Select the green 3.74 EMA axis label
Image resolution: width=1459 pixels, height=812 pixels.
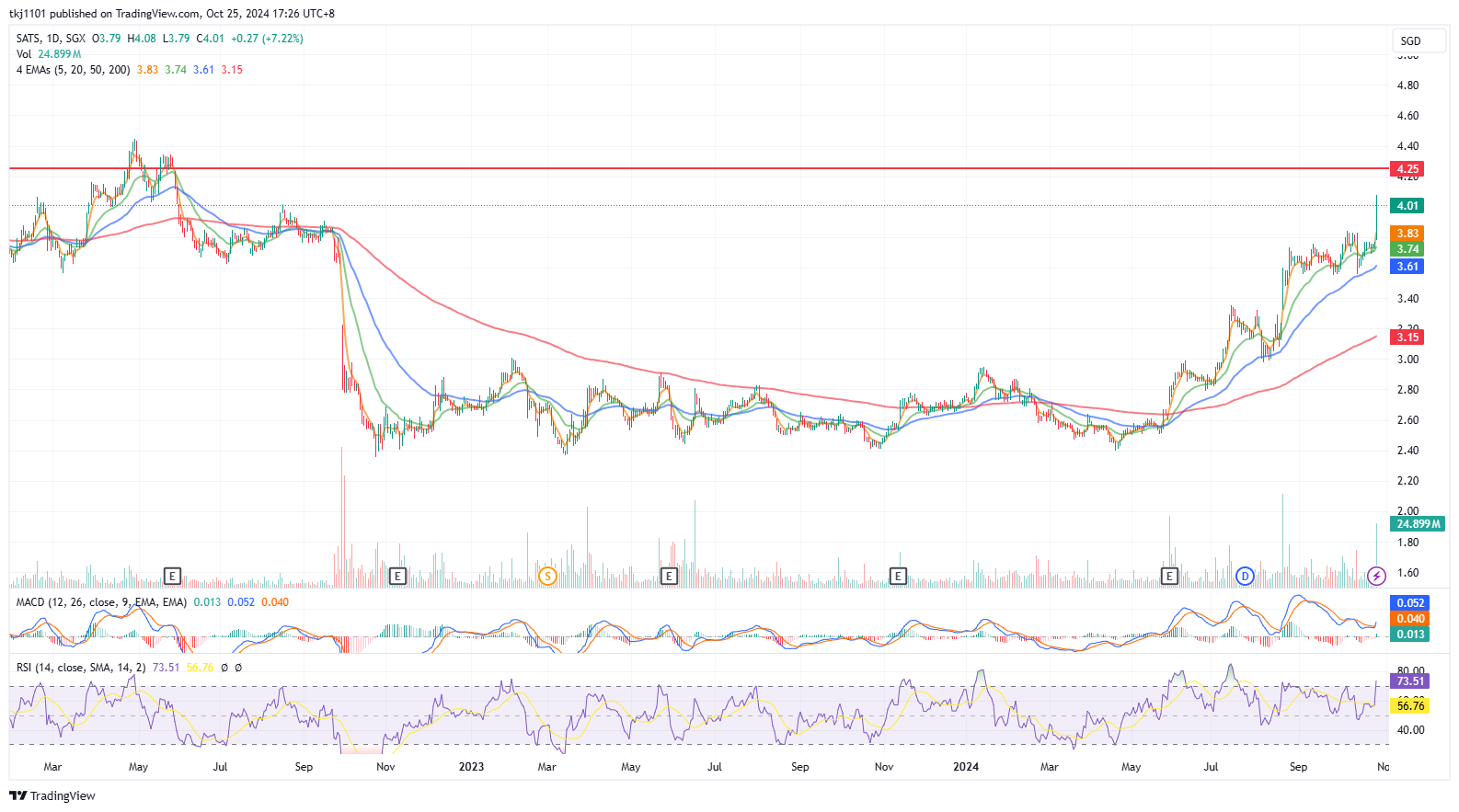tap(1407, 249)
